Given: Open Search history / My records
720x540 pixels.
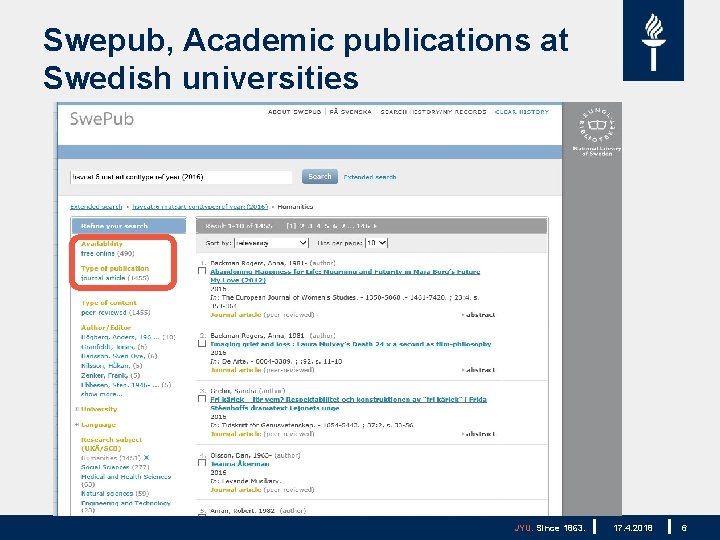Looking at the screenshot, I should pyautogui.click(x=433, y=112).
